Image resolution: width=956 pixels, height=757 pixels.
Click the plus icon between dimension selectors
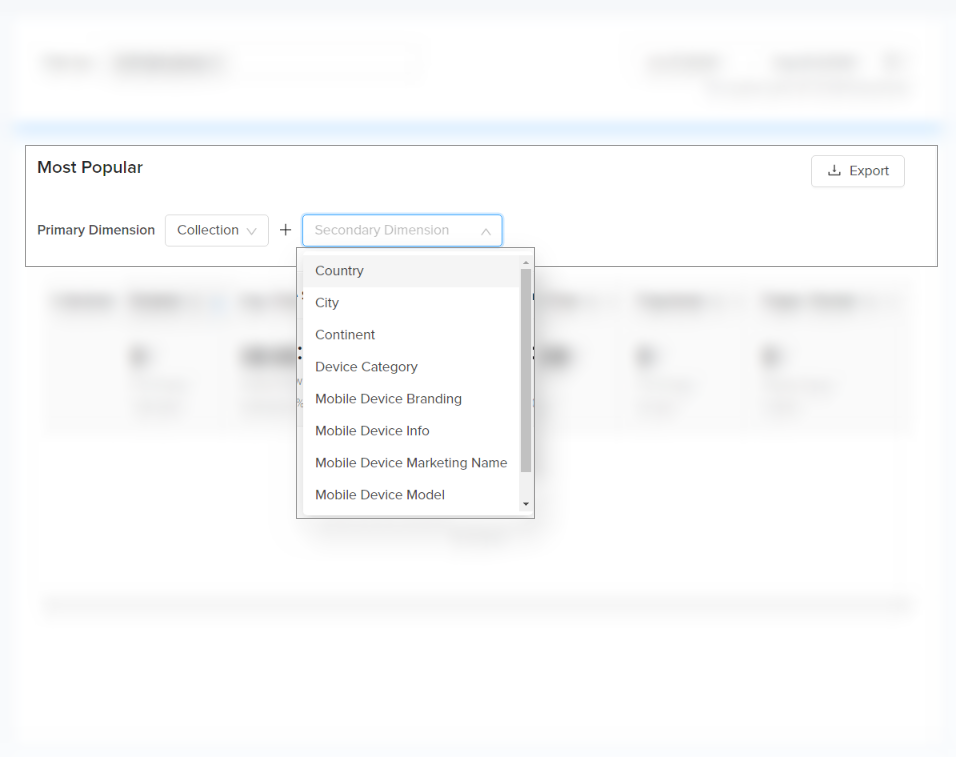pos(285,230)
